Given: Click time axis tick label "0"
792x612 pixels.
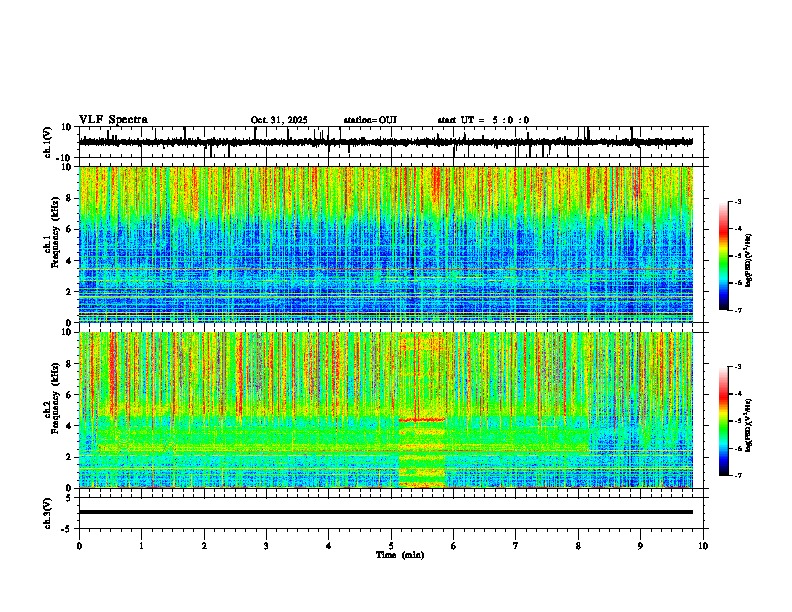Looking at the screenshot, I should pyautogui.click(x=79, y=546).
